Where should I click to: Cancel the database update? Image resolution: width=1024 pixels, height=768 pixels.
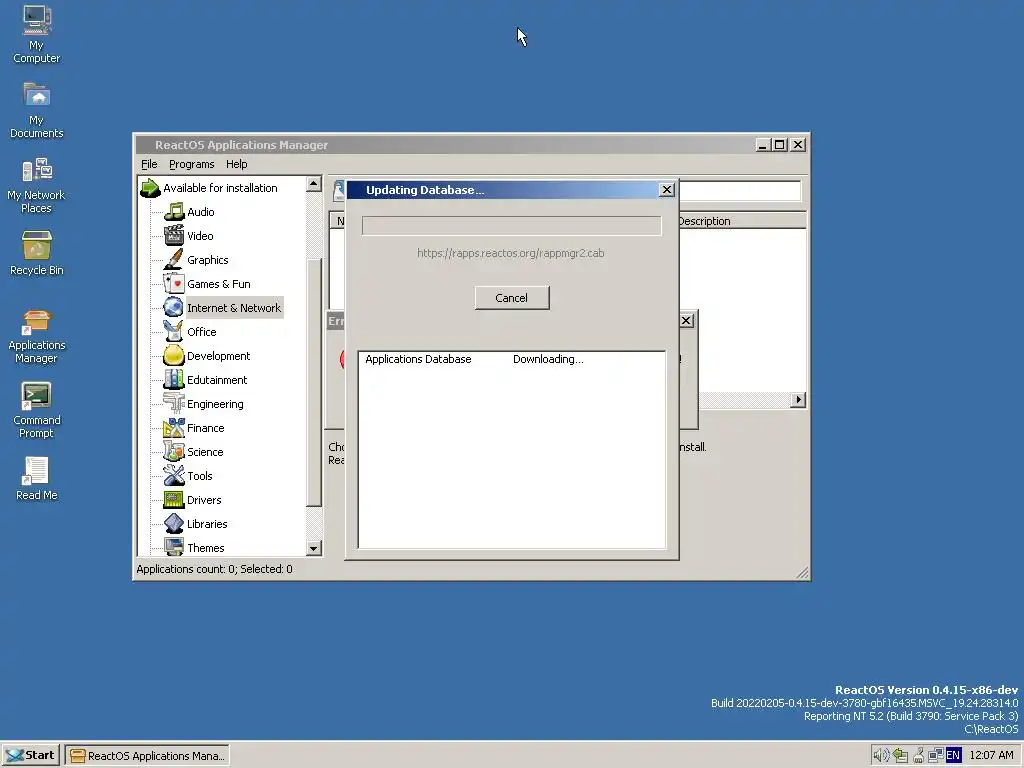pyautogui.click(x=512, y=298)
